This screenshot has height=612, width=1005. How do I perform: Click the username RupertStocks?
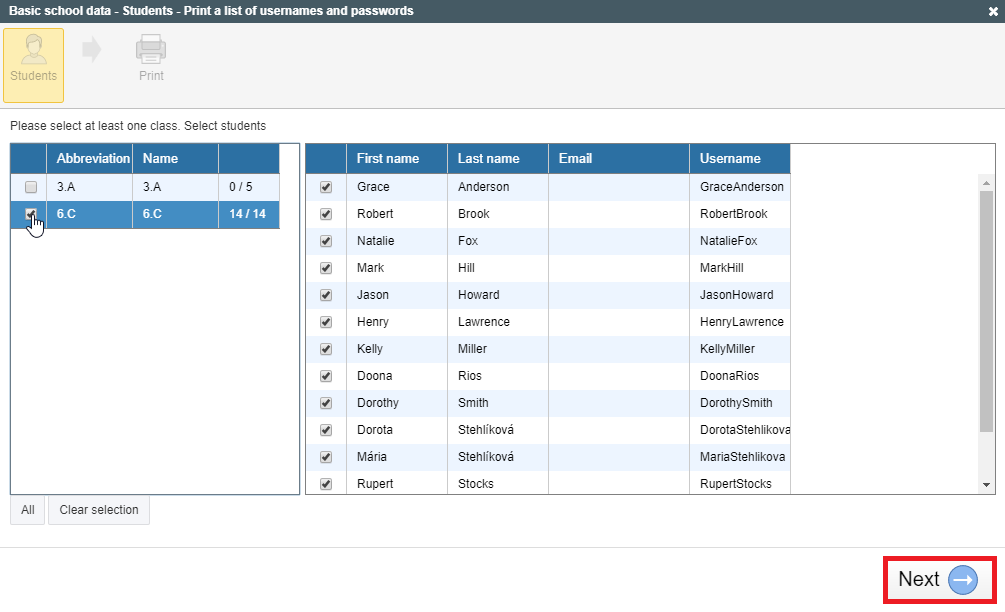click(x=736, y=484)
